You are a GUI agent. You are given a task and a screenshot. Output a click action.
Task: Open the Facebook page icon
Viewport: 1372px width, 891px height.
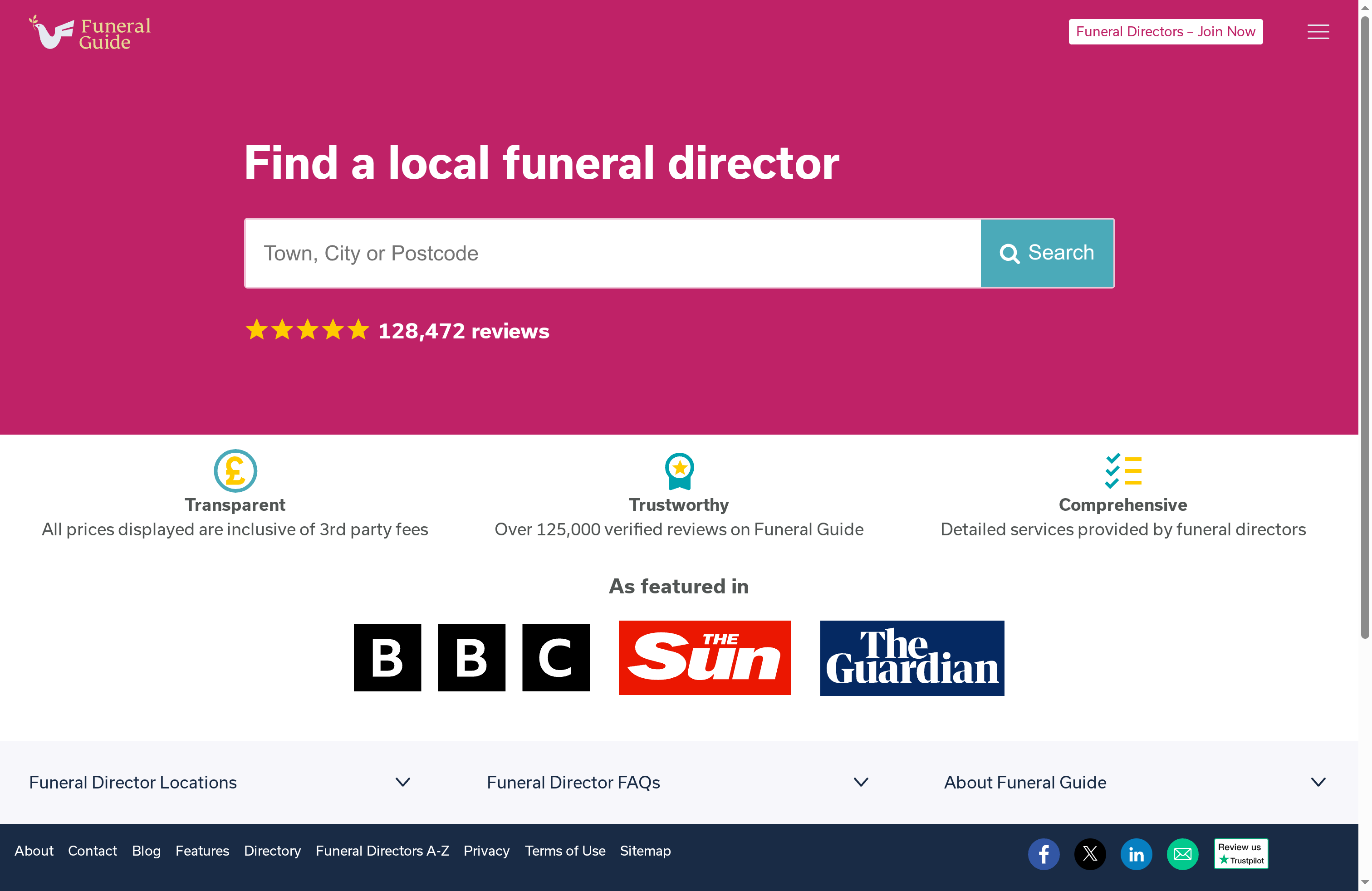point(1044,854)
